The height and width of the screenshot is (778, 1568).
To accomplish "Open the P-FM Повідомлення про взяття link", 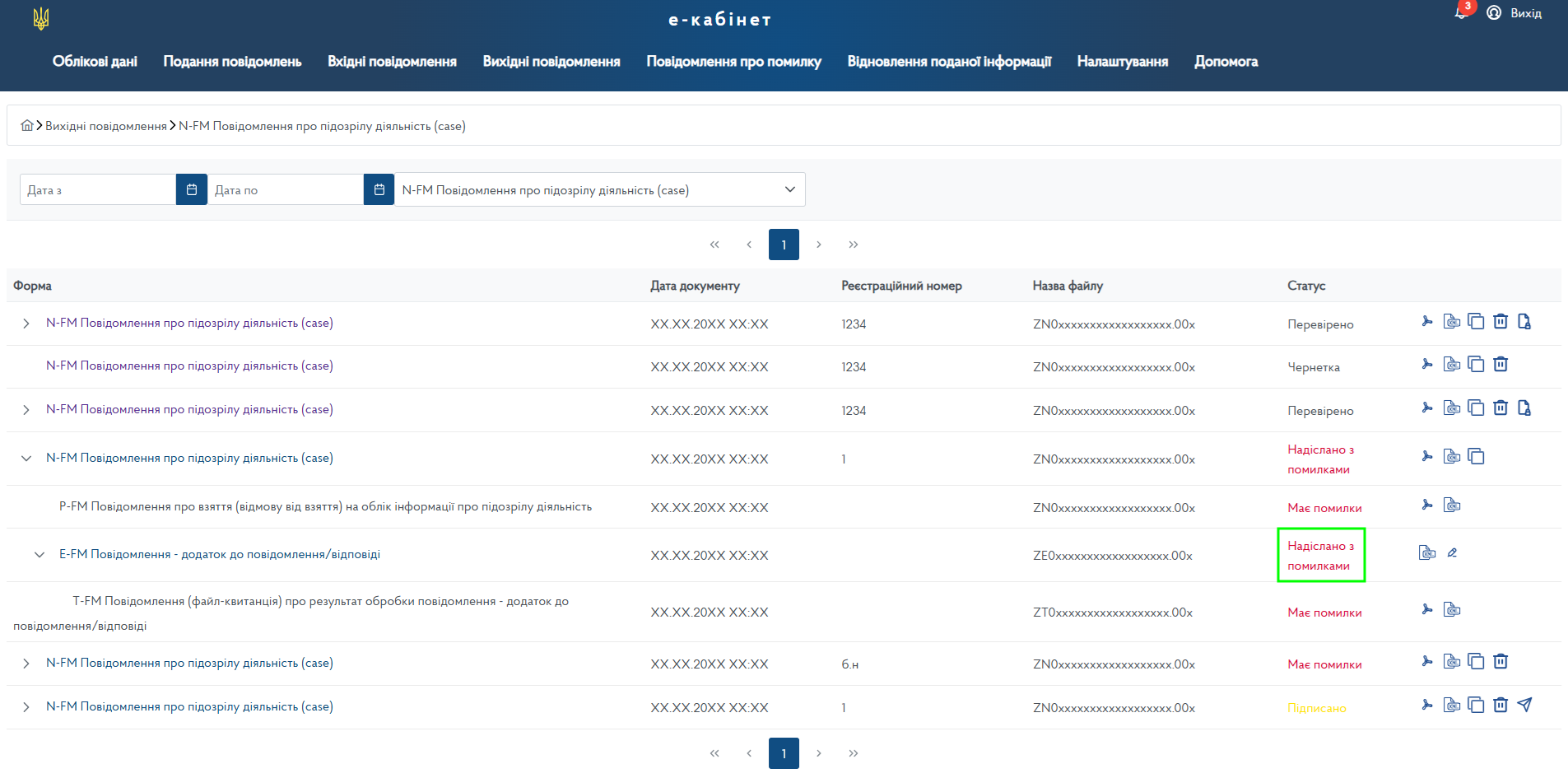I will point(325,506).
